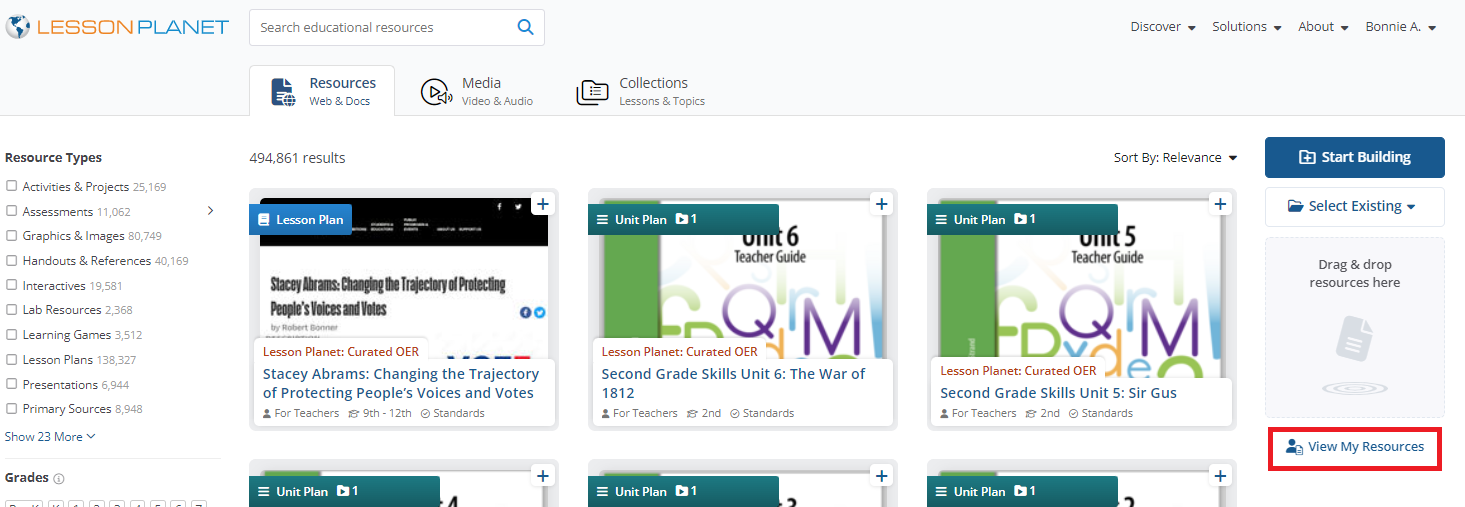
Task: Check Learning Games resource type
Action: coord(11,335)
